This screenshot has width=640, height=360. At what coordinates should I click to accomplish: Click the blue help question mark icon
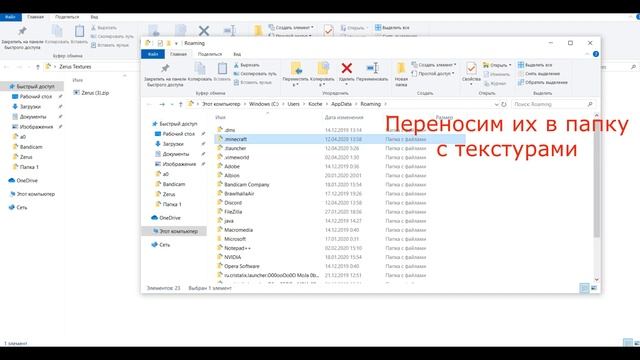point(596,54)
